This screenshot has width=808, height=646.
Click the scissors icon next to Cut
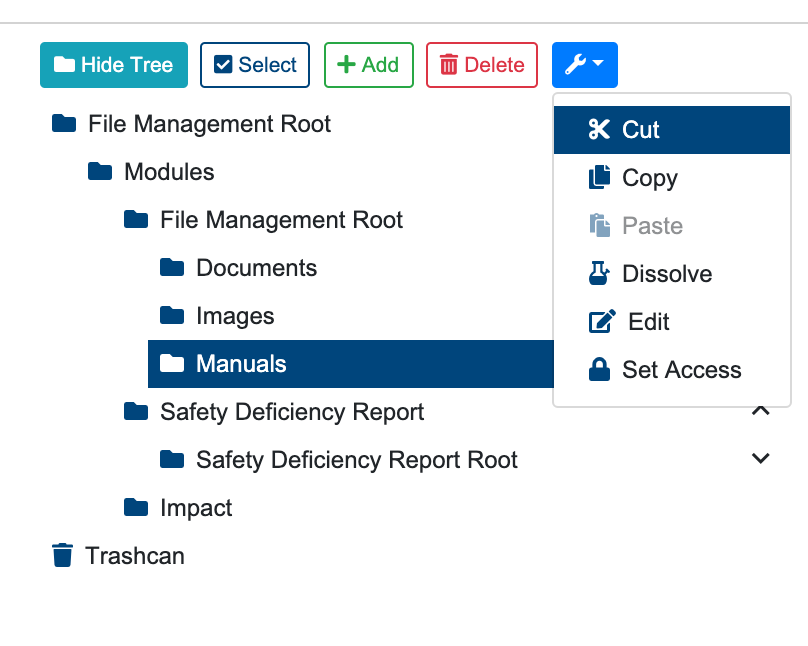[x=599, y=129]
